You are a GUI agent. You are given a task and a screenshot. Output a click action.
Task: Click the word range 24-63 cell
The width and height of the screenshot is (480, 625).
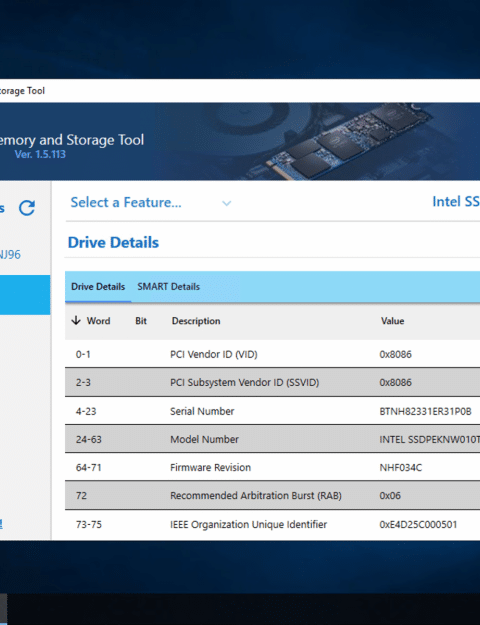click(89, 439)
